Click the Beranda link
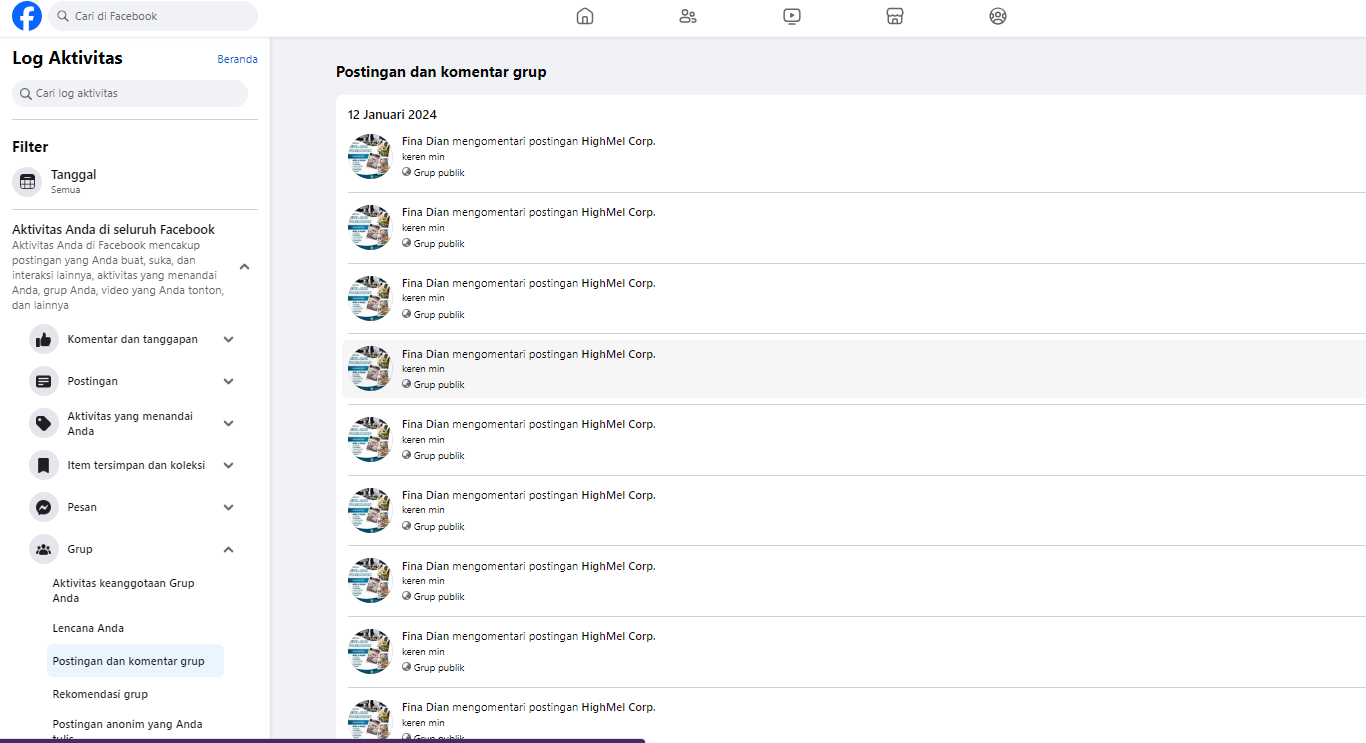Image resolution: width=1366 pixels, height=743 pixels. click(x=237, y=60)
